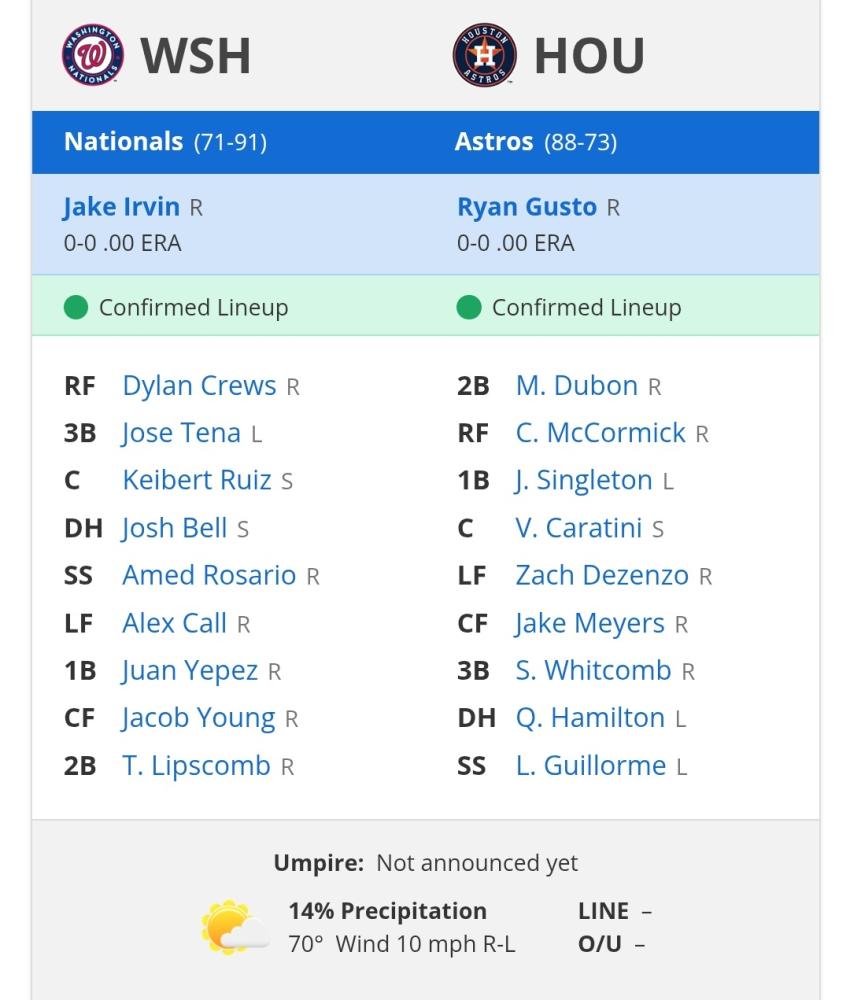Open Amed Rosario player link
This screenshot has height=1000, width=850.
point(209,575)
